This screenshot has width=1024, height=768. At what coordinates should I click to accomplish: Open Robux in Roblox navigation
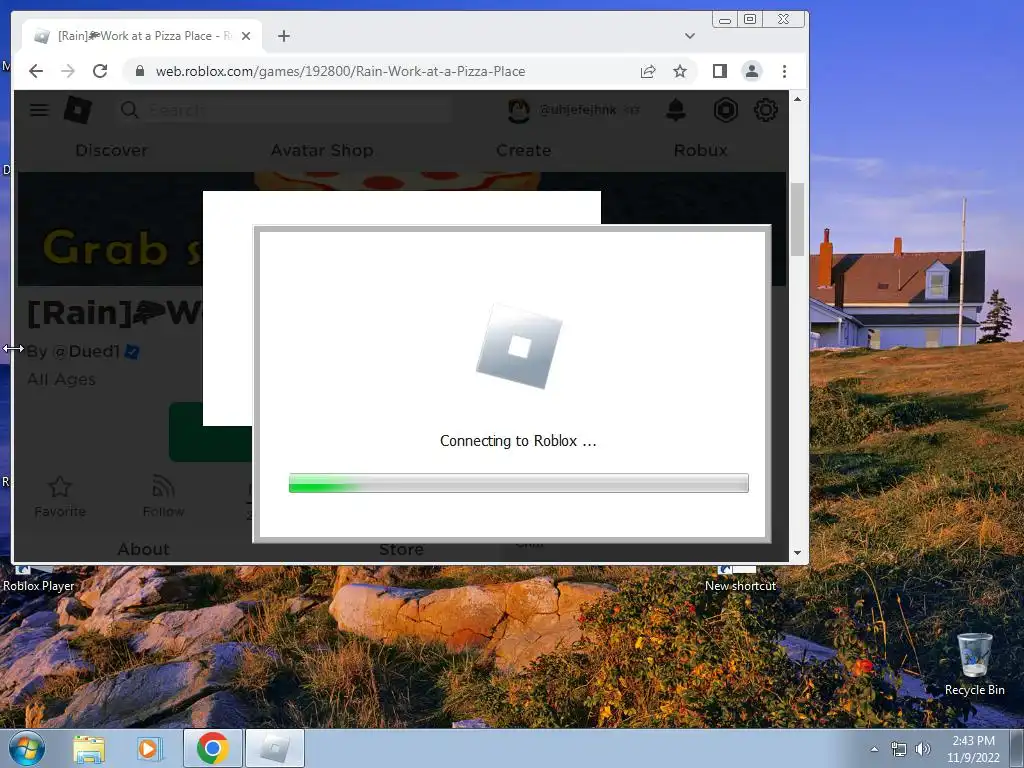pyautogui.click(x=701, y=150)
